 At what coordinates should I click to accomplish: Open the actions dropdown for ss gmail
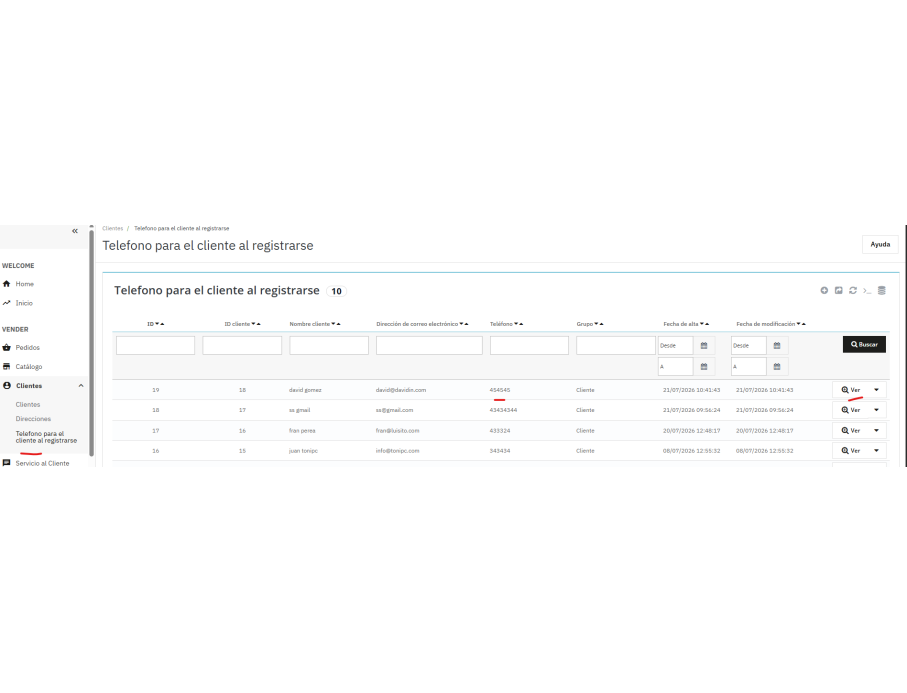tap(876, 410)
